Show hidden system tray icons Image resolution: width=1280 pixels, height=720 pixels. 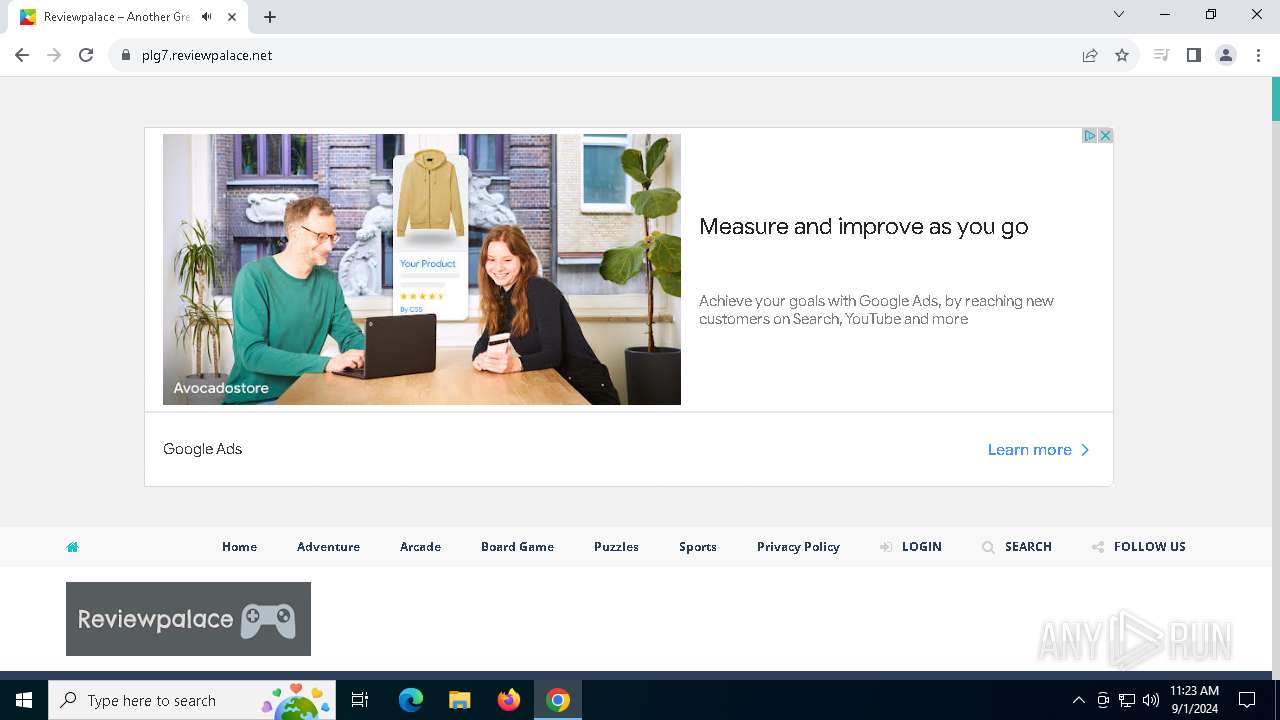point(1078,700)
